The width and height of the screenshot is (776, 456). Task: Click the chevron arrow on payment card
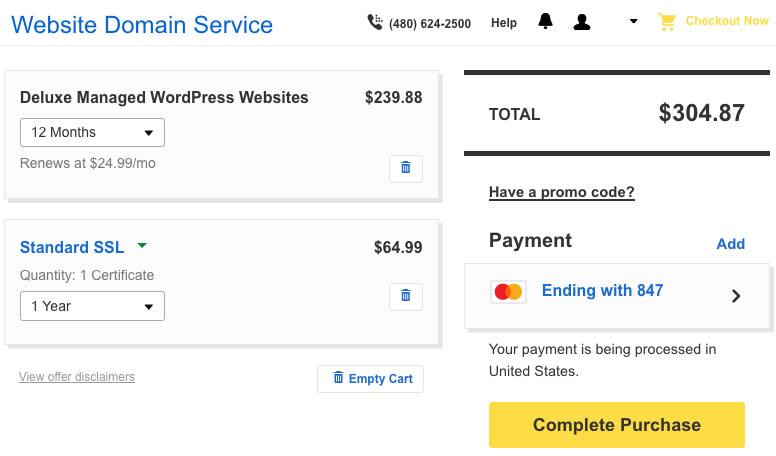(736, 296)
